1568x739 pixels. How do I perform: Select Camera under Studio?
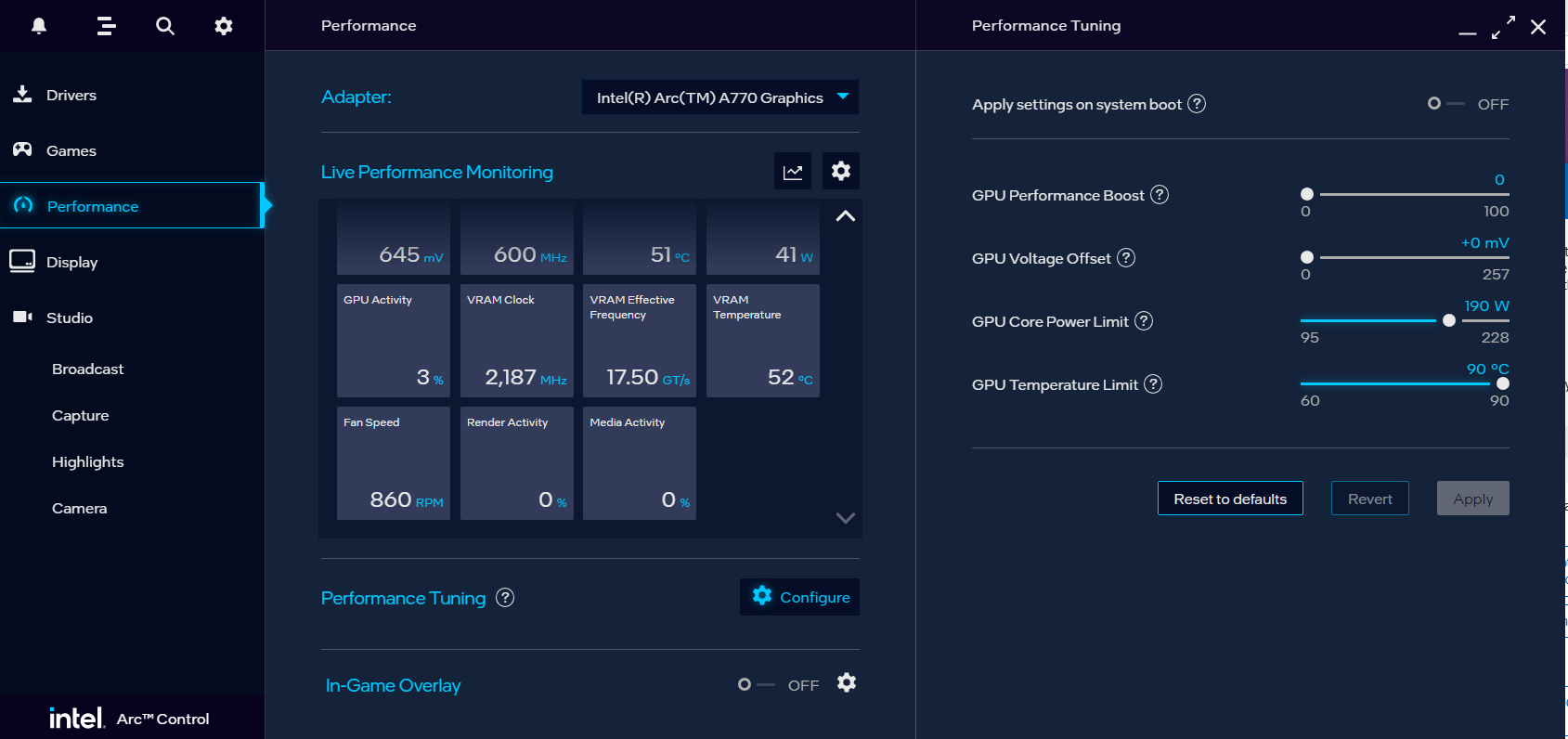(x=80, y=508)
